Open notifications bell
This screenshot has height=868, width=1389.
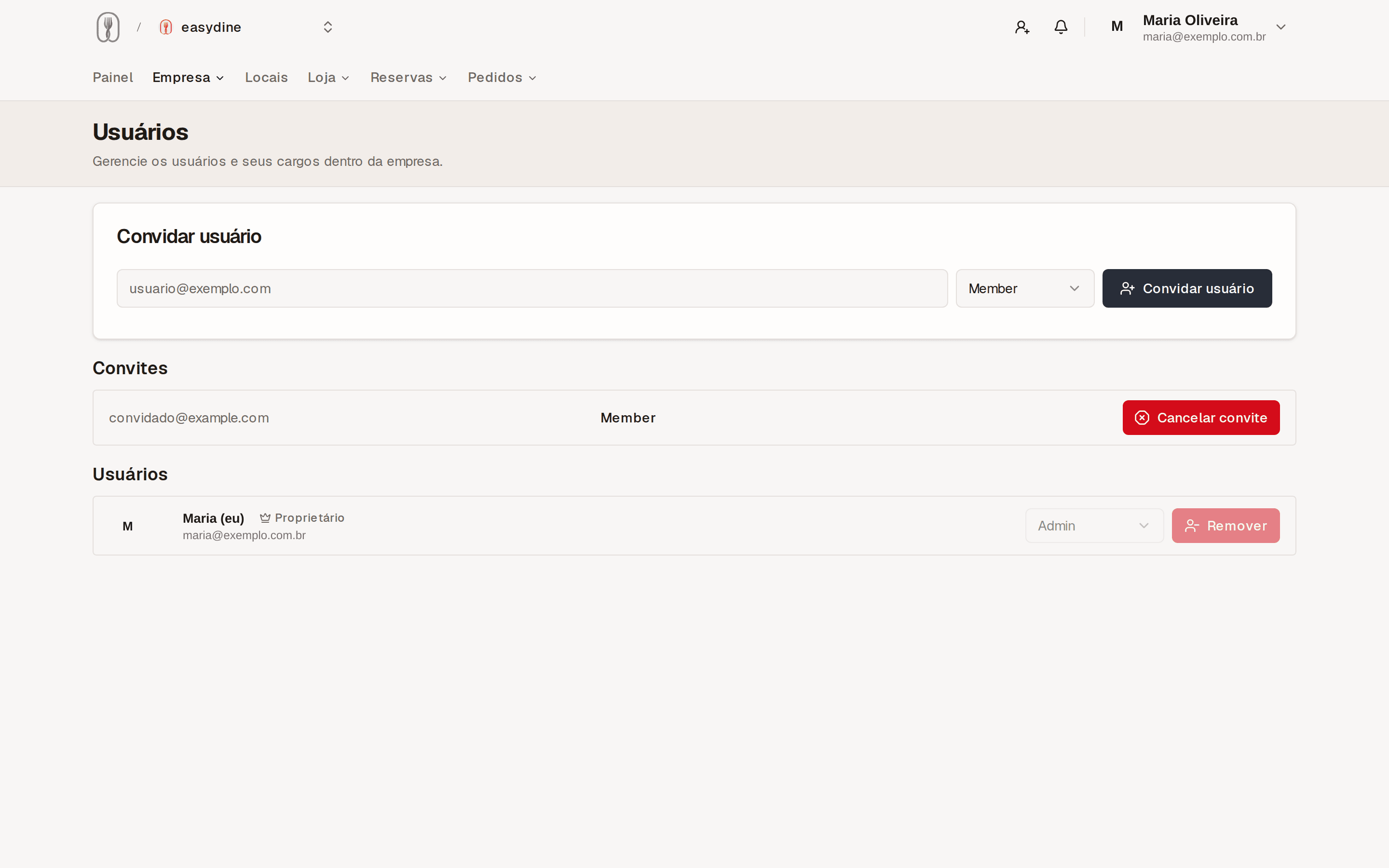(x=1061, y=27)
